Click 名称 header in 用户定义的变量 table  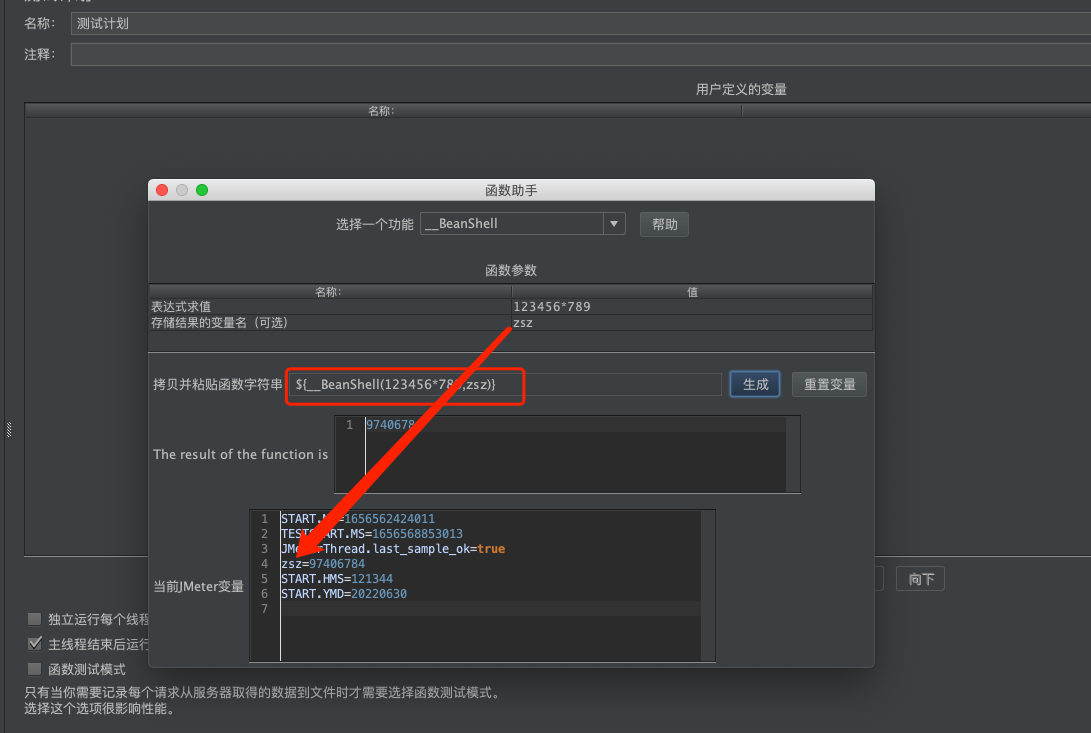coord(383,111)
